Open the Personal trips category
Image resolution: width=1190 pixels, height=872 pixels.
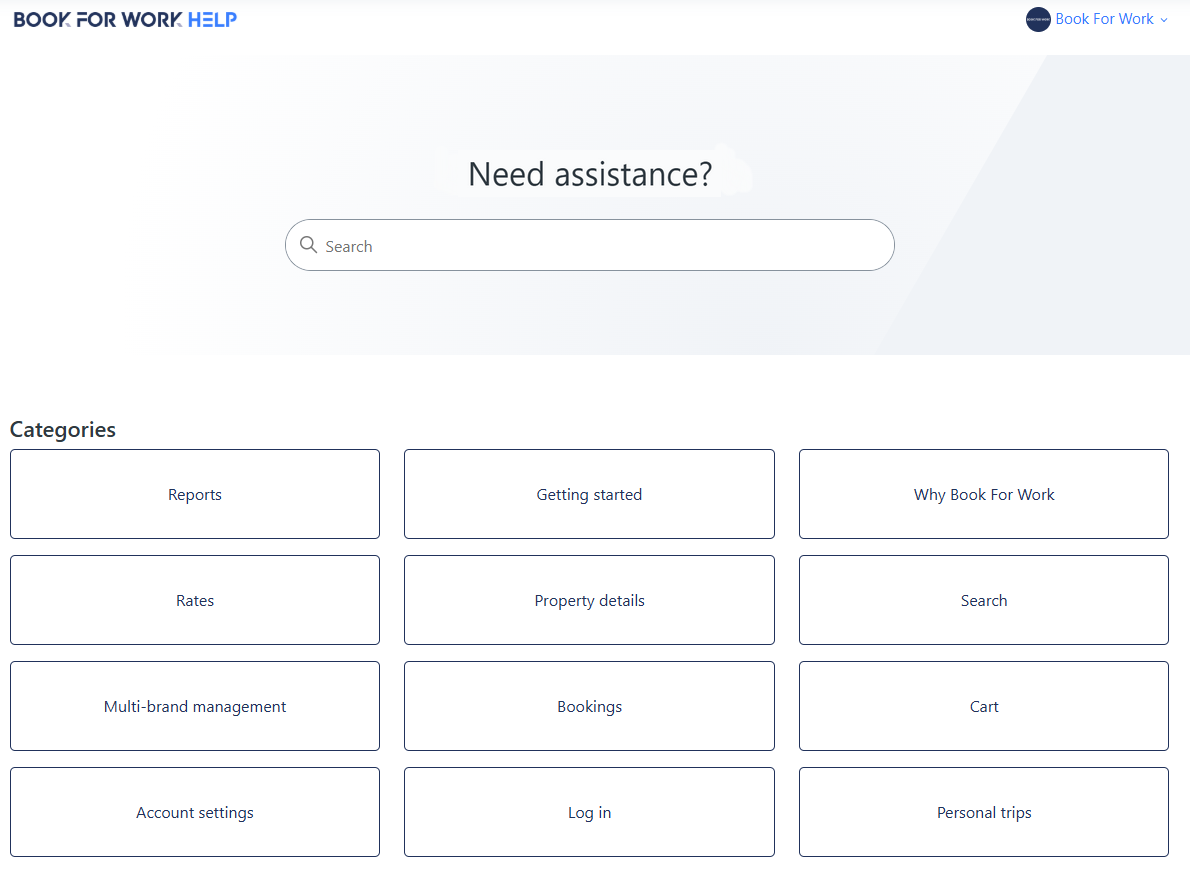click(x=984, y=812)
